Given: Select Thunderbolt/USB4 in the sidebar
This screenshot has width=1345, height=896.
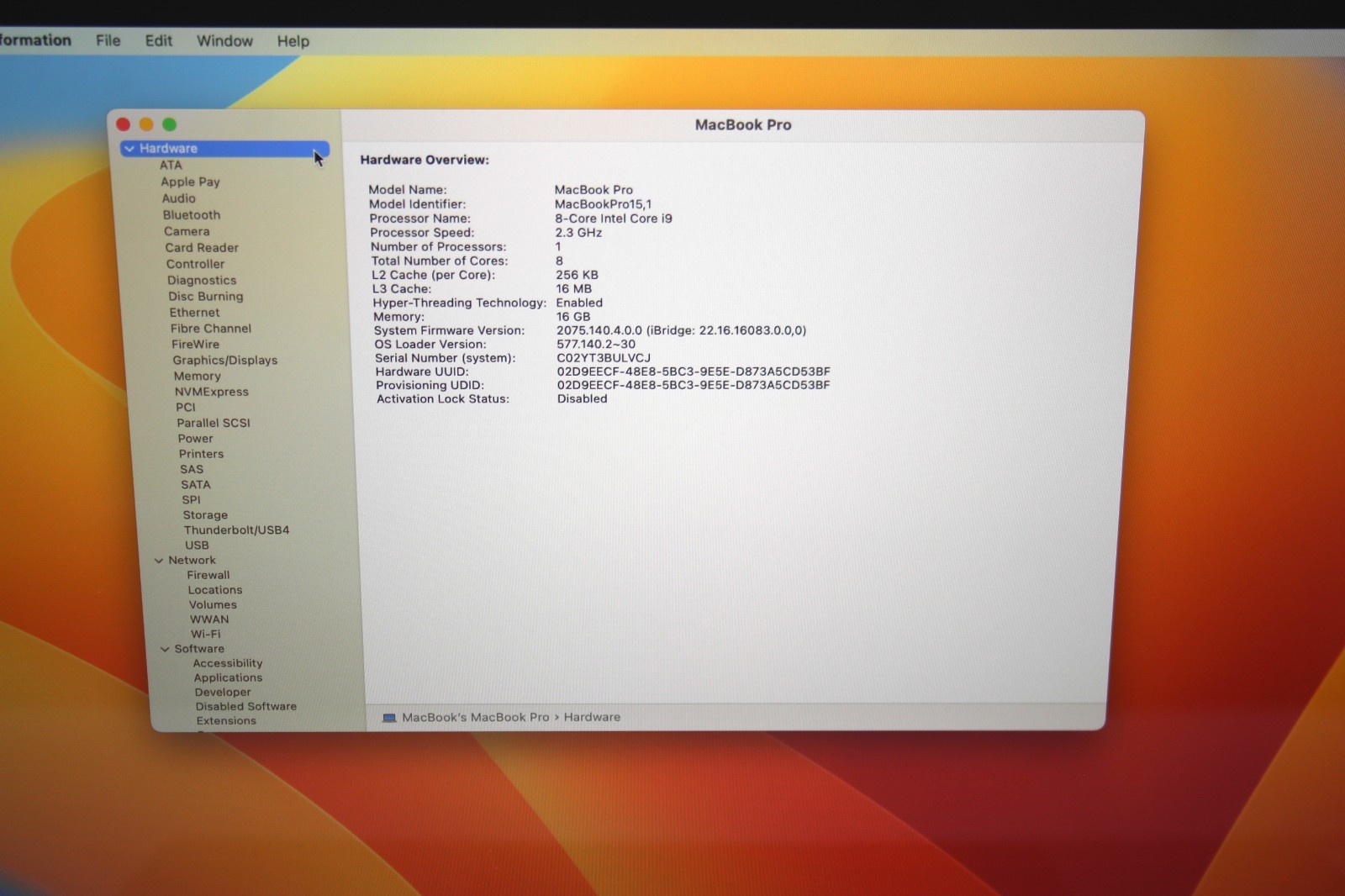Looking at the screenshot, I should coord(237,530).
